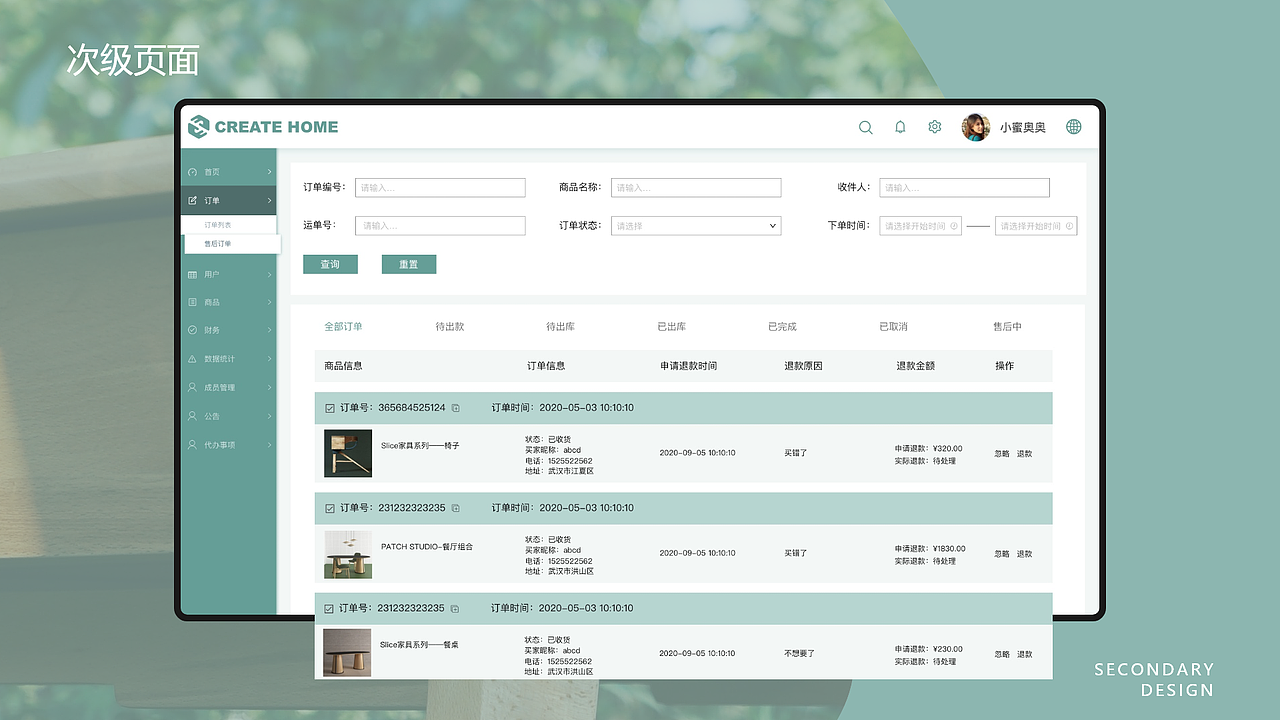Toggle checkbox for third order 231232323235
Screen dimensions: 1280x720
[329, 608]
